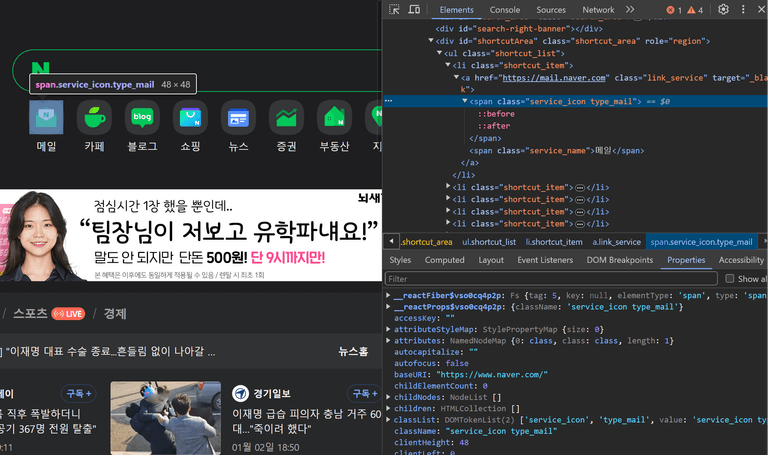
Task: Expand the ellipsis in third li shortcut_item
Action: (x=580, y=199)
